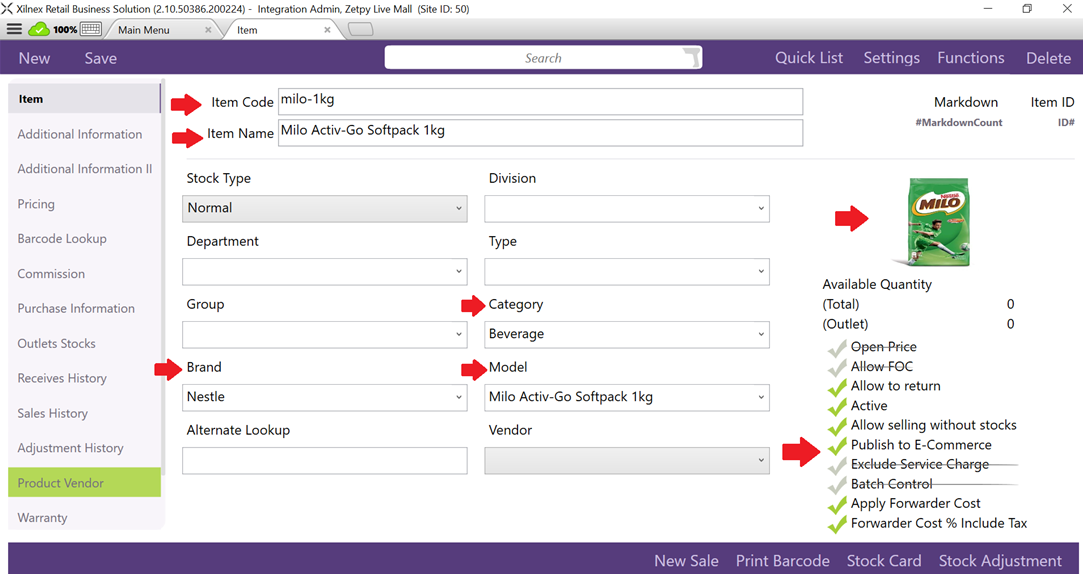Open the Type dropdown
Screen dimensions: 1083x574
pyautogui.click(x=626, y=271)
